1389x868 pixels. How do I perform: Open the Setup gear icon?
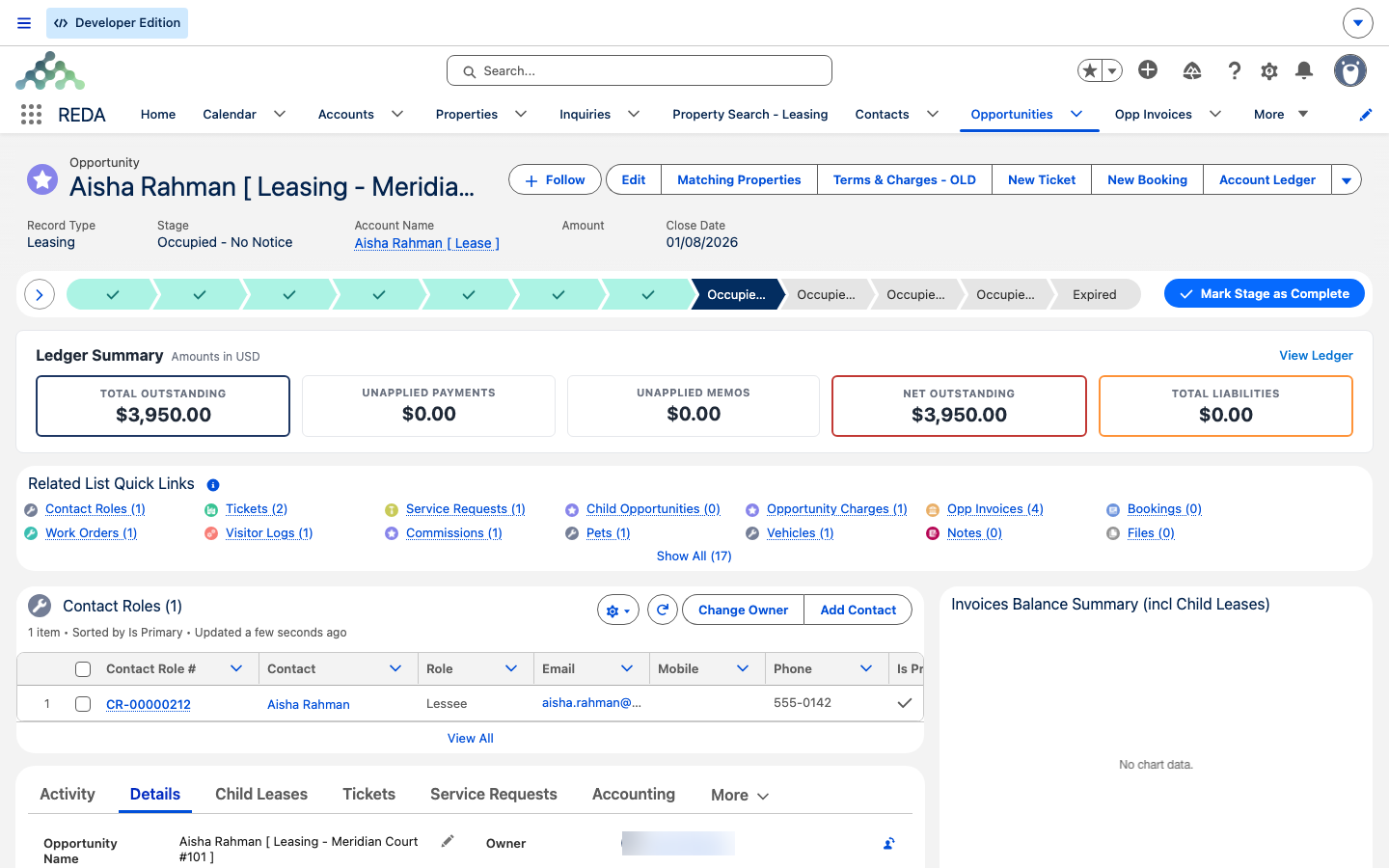coord(1269,70)
